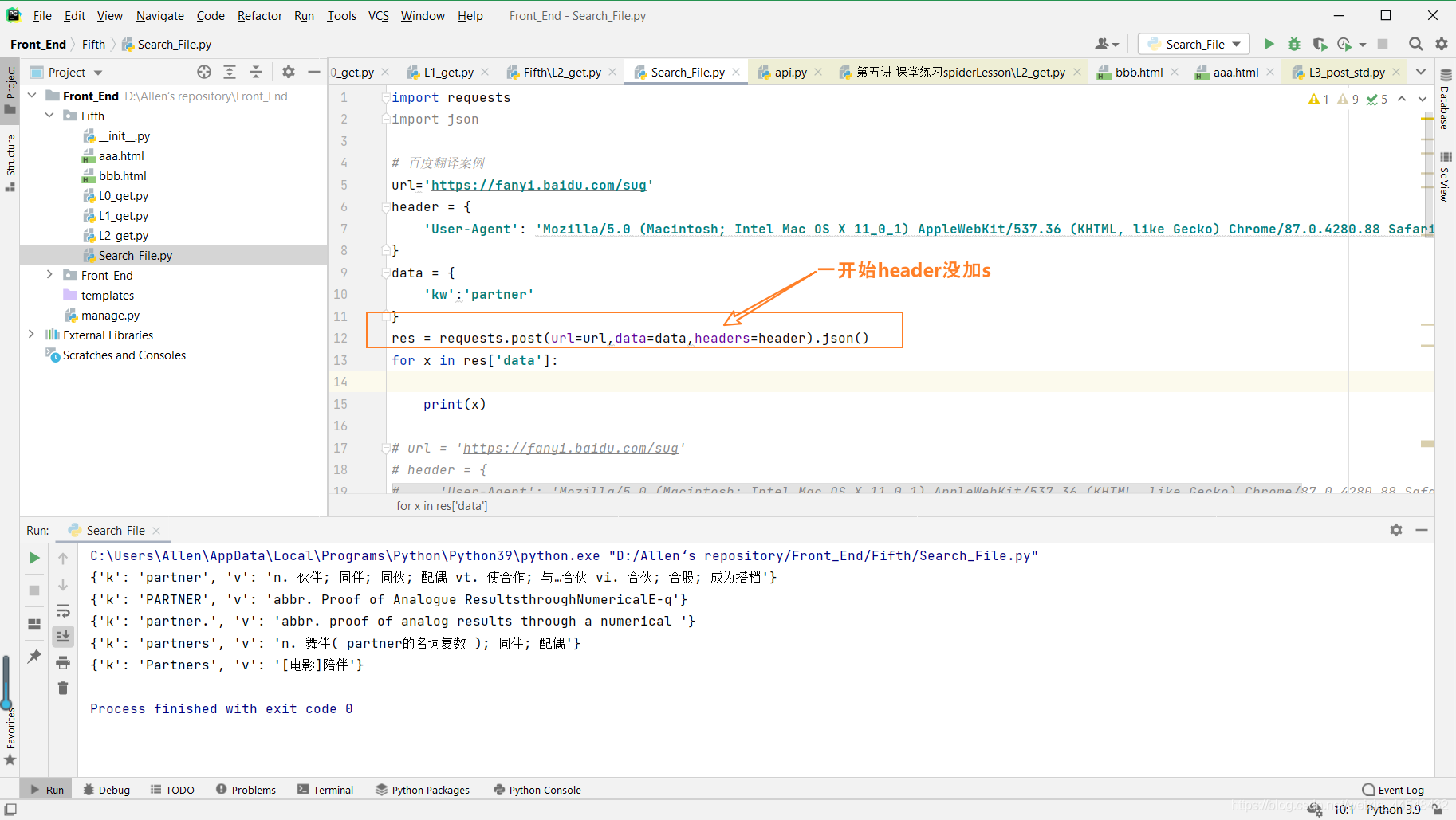Open the Search_File run configuration dropdown
The height and width of the screenshot is (820, 1456).
click(x=1194, y=44)
